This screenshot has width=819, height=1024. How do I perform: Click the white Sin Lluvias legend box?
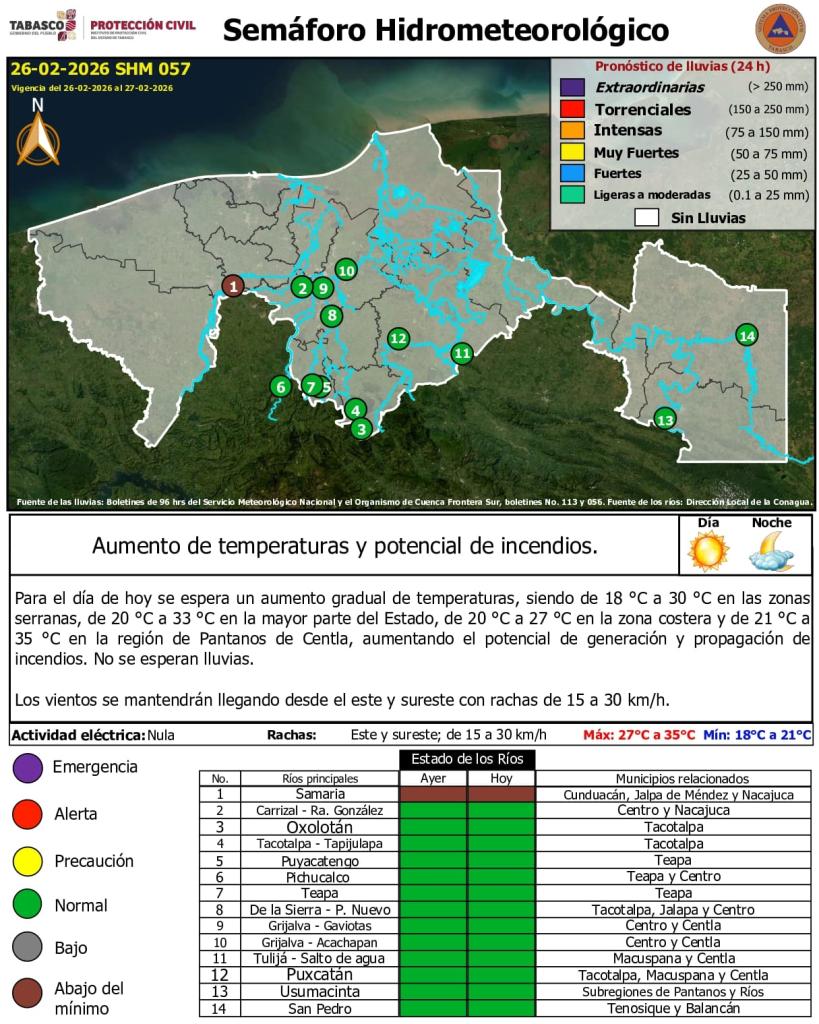tap(647, 217)
